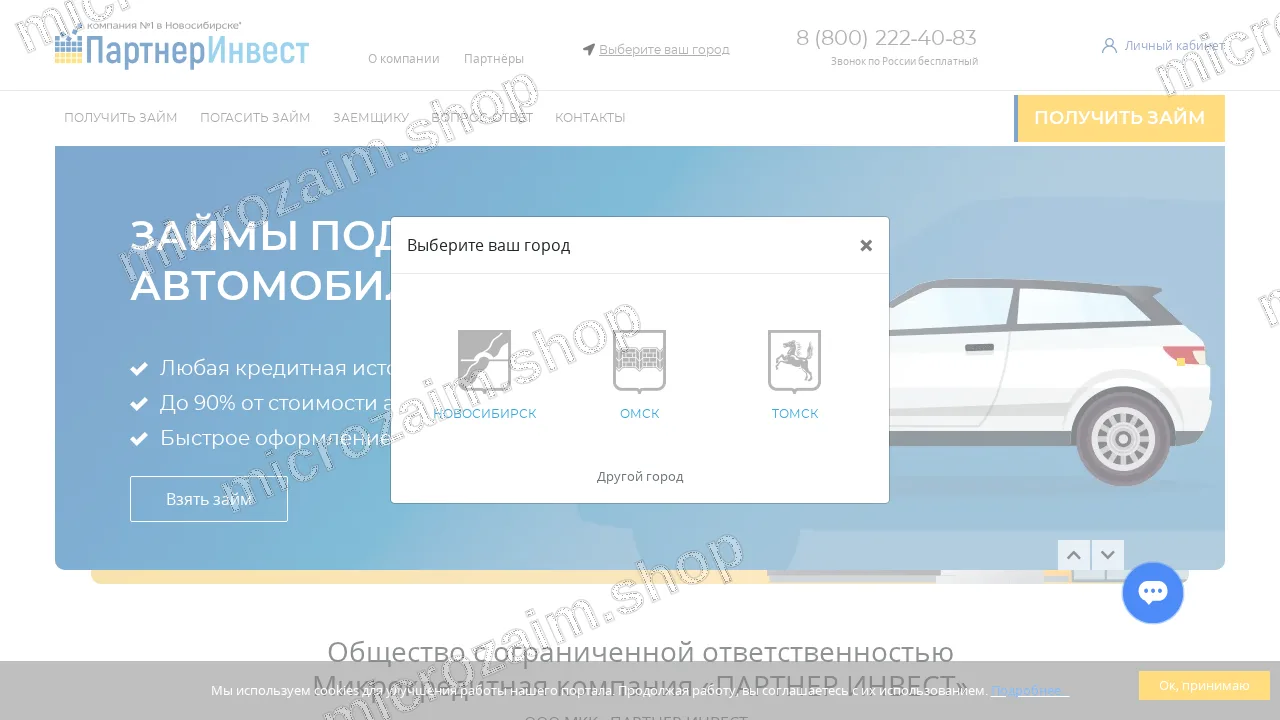Click the location arrow icon
1280x720 pixels.
[589, 49]
